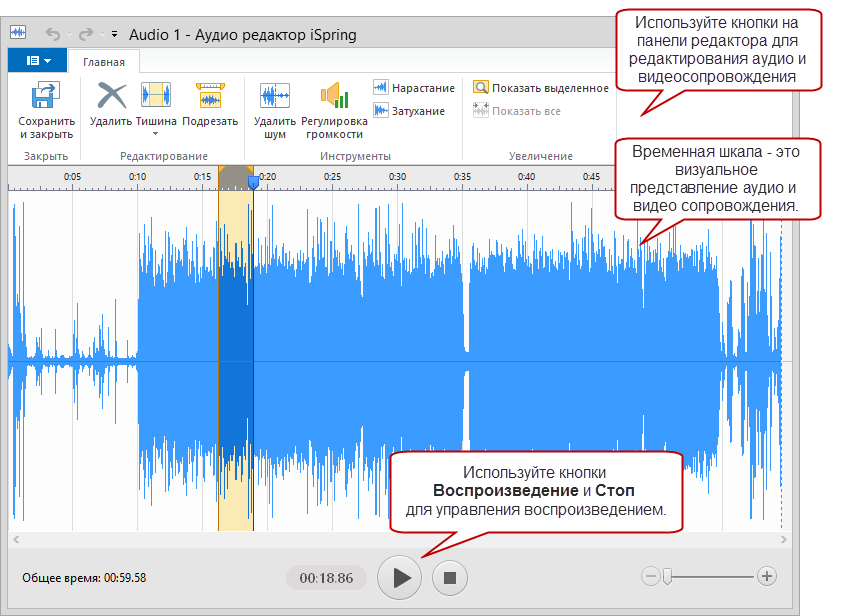
Task: Click the Delete (Удалить) X icon
Action: tap(111, 96)
